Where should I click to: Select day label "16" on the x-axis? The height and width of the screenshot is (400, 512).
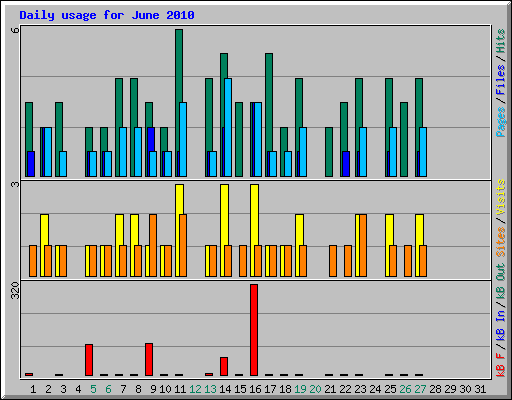pos(255,389)
